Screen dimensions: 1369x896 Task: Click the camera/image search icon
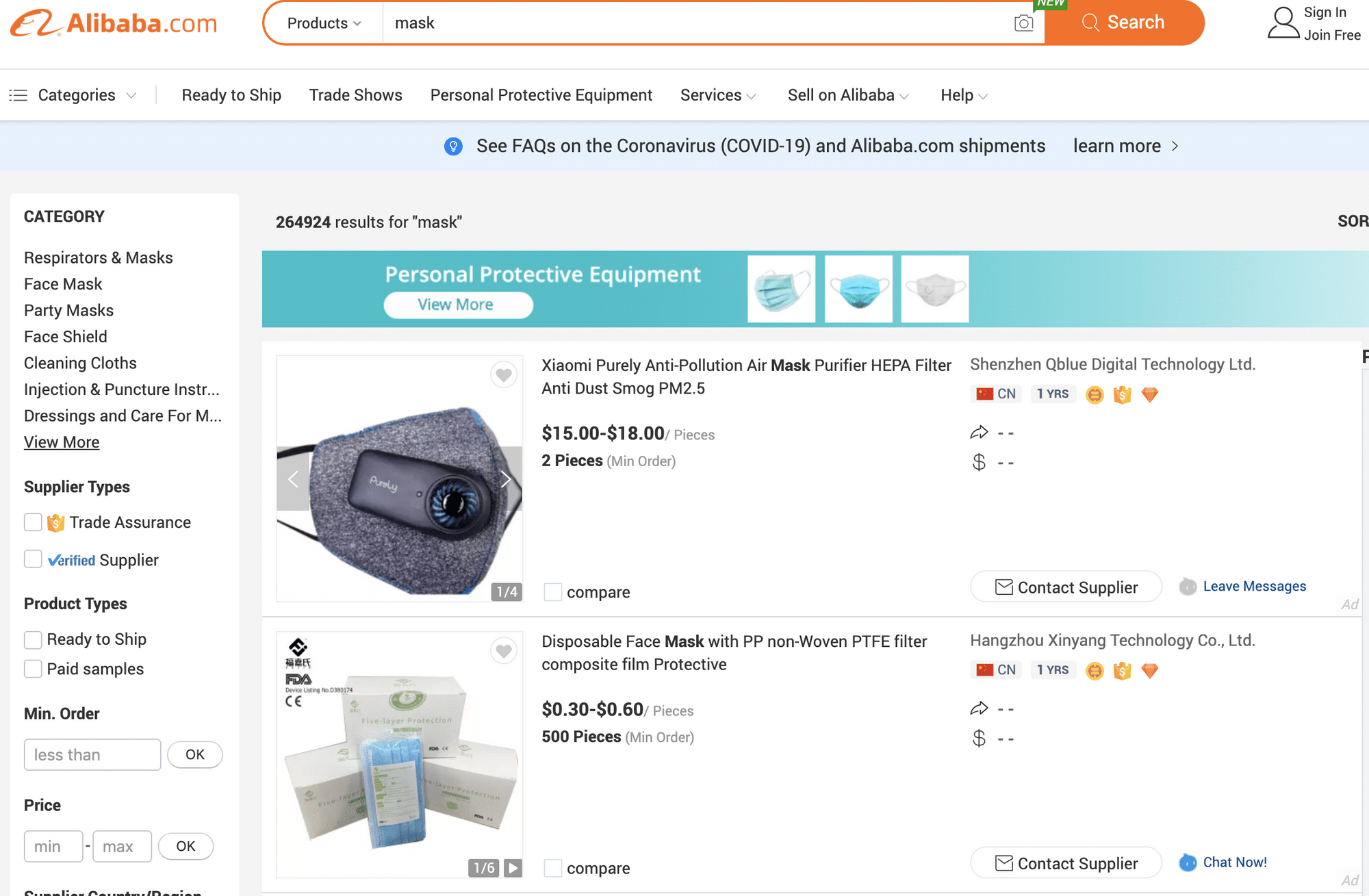[x=1023, y=22]
